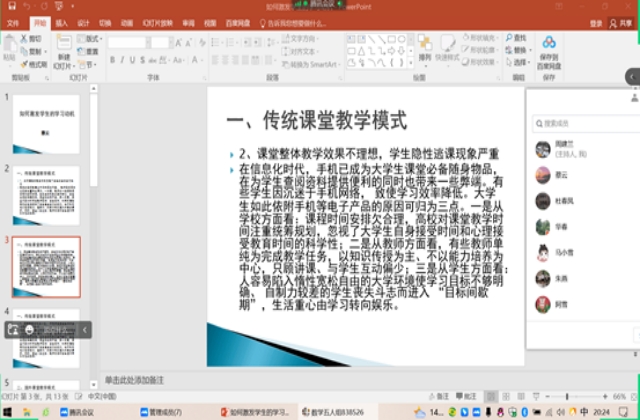
Task: Open the Insert ribbon tab
Action: [62, 20]
